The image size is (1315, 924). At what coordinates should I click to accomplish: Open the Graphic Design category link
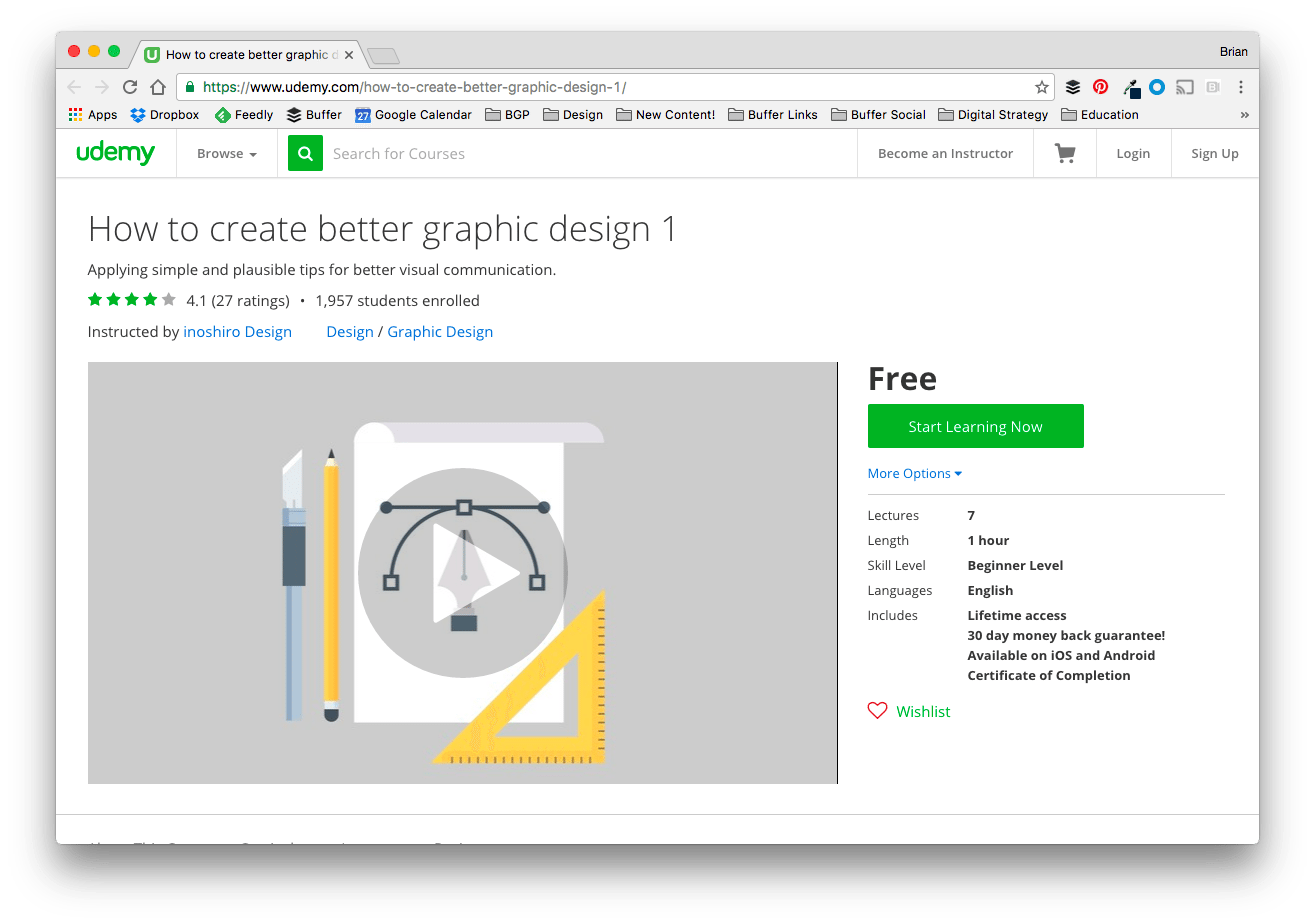pyautogui.click(x=440, y=331)
